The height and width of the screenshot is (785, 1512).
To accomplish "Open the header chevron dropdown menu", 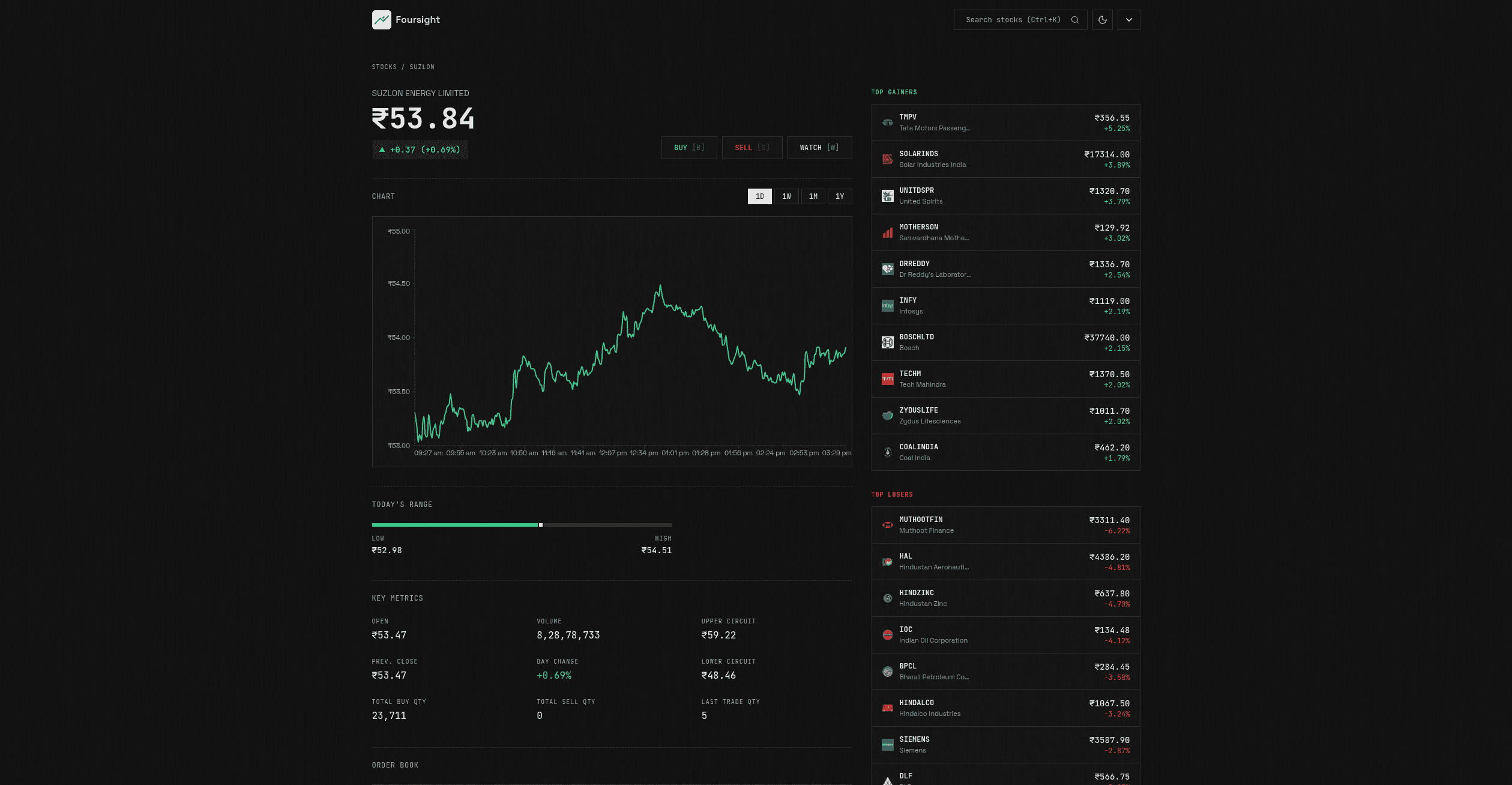I will [x=1129, y=20].
